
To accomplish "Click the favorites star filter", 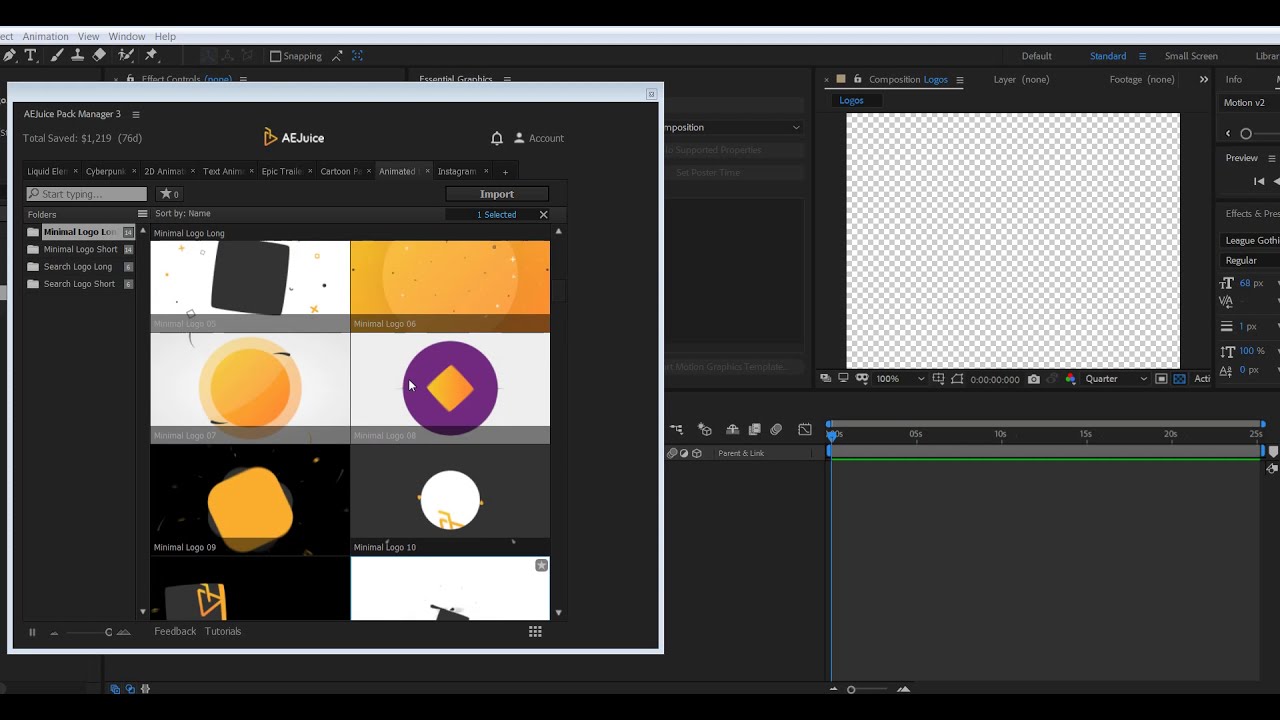I will coord(169,194).
